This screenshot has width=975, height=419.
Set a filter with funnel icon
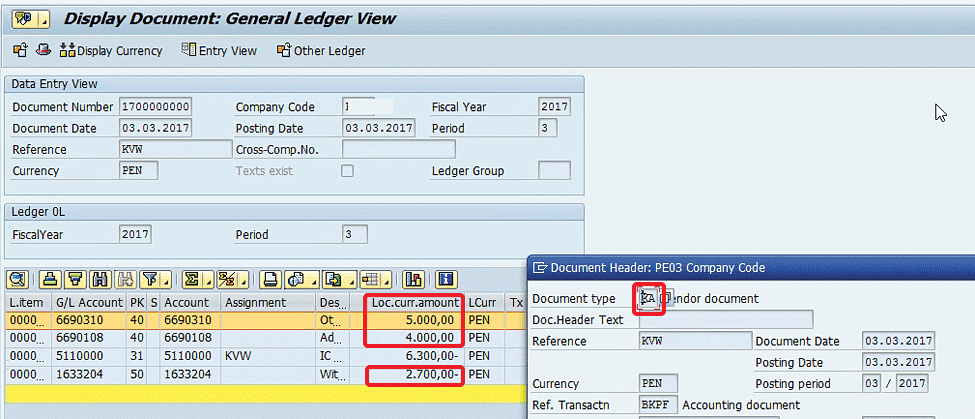(x=149, y=279)
